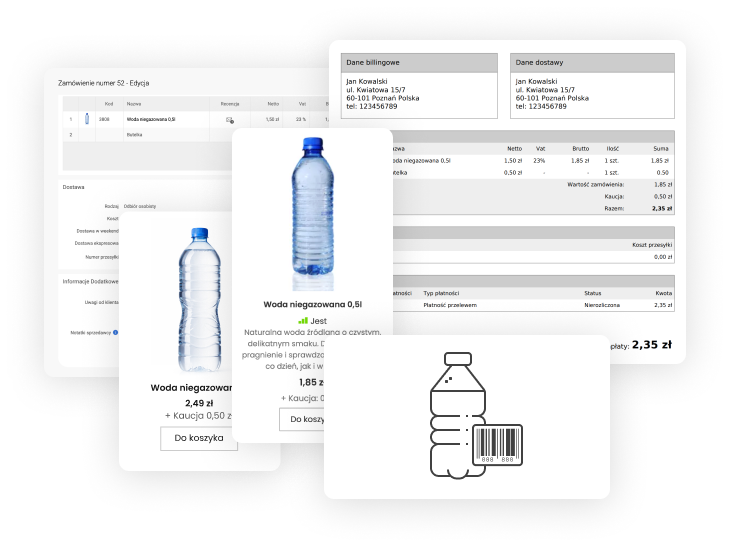This screenshot has width=730, height=547.
Task: Click Jan Kowalski under Dane dostawy
Action: [x=536, y=81]
